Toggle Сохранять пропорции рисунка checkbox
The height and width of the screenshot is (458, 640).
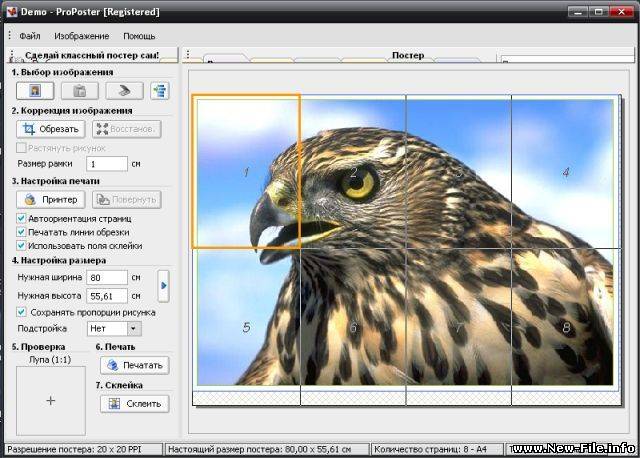[x=21, y=312]
